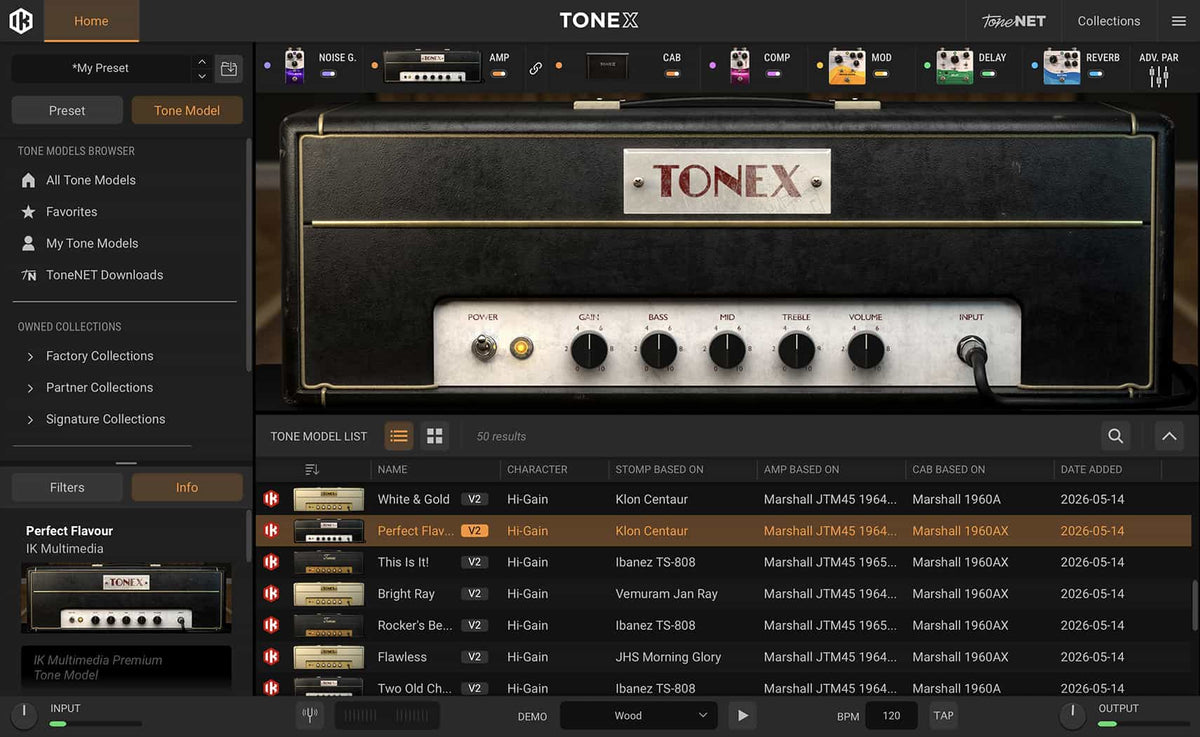The width and height of the screenshot is (1200, 737).
Task: Open the tuner icon in bottom bar
Action: (310, 715)
